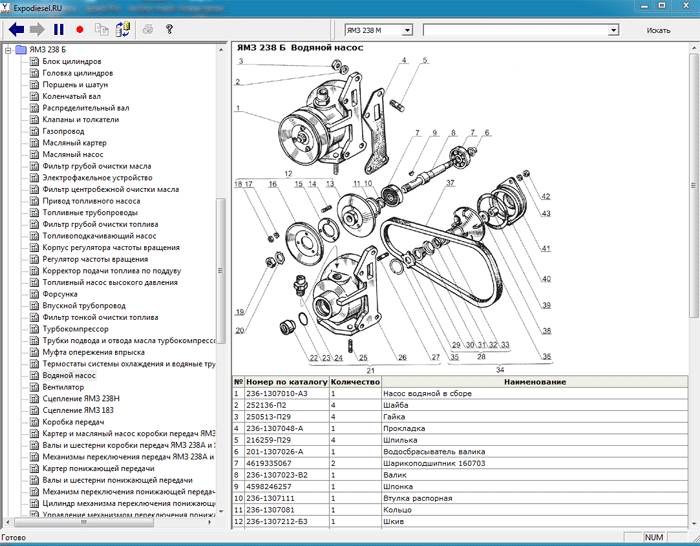Click the Искать search button
This screenshot has width=700, height=546.
point(658,30)
